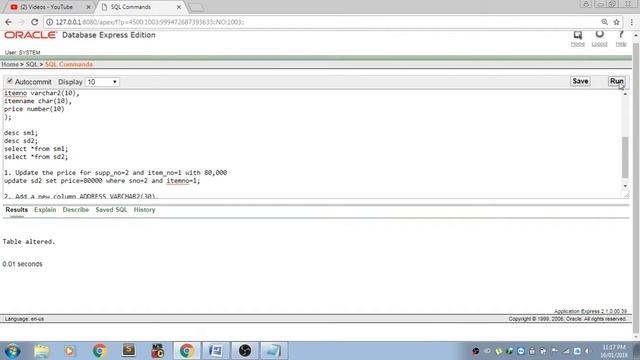Open the Windows Start menu
Image resolution: width=640 pixels, height=360 pixels.
click(x=12, y=351)
